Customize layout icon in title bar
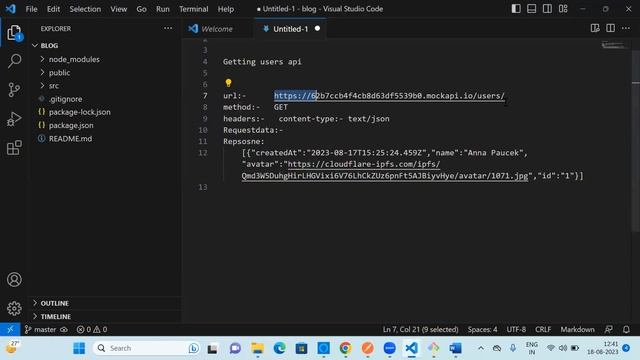640x360 pixels. [x=563, y=9]
